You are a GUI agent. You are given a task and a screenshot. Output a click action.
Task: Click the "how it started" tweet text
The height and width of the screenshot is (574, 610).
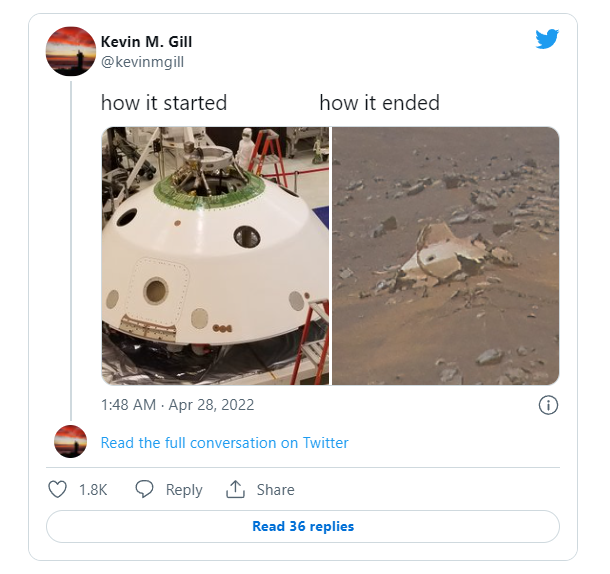click(164, 103)
